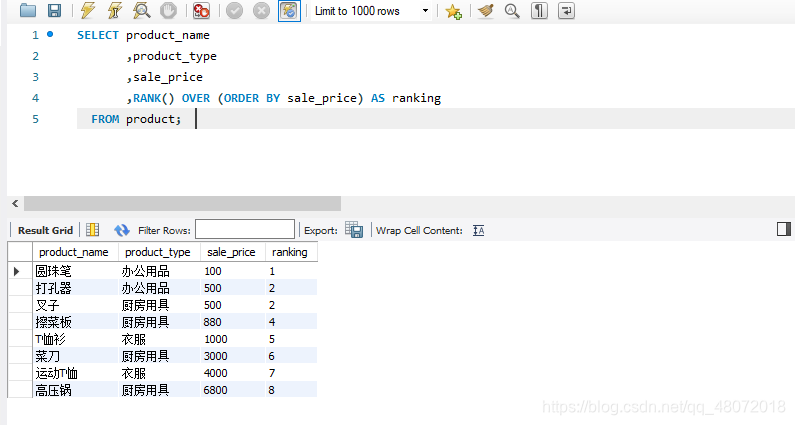Commit transaction checkmark icon

point(234,11)
